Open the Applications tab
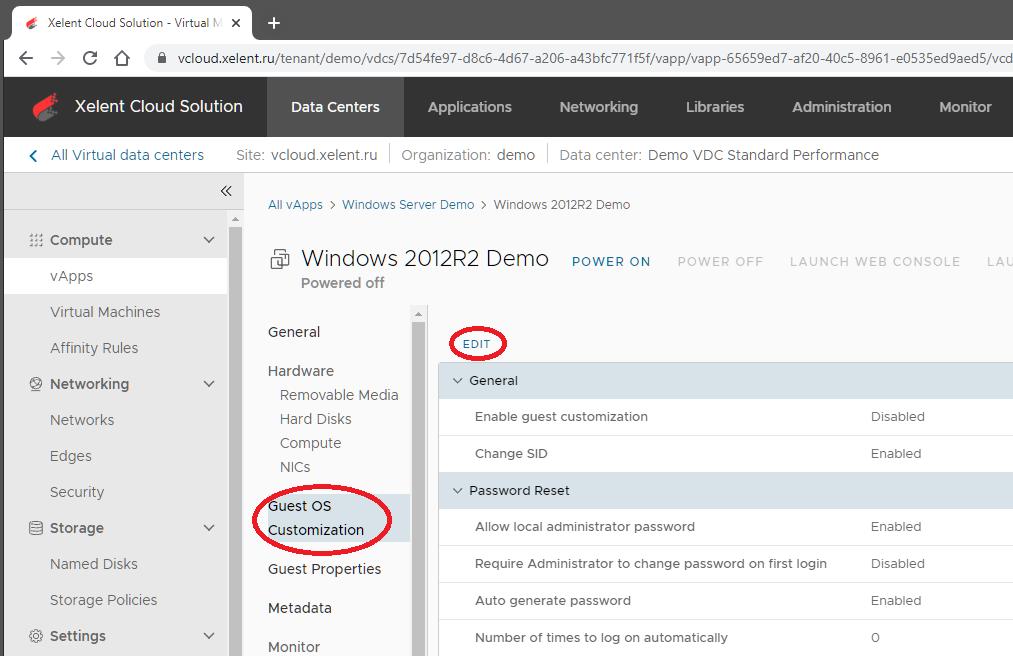 click(470, 107)
